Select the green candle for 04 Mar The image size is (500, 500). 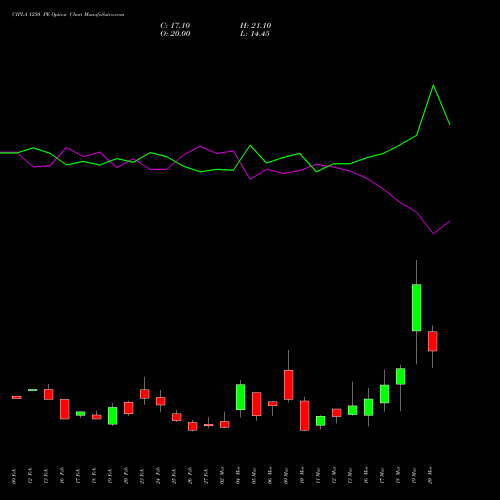(x=241, y=397)
